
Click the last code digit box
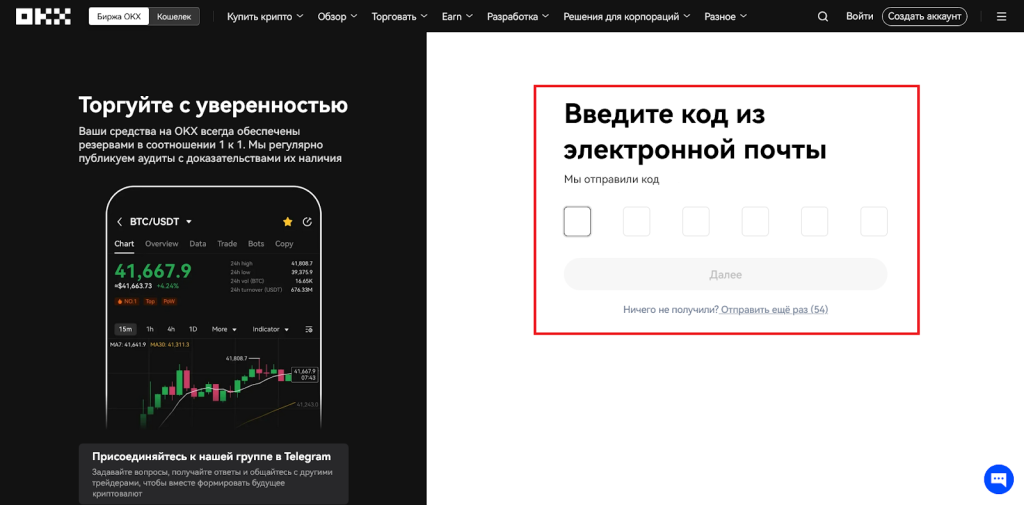click(x=873, y=222)
